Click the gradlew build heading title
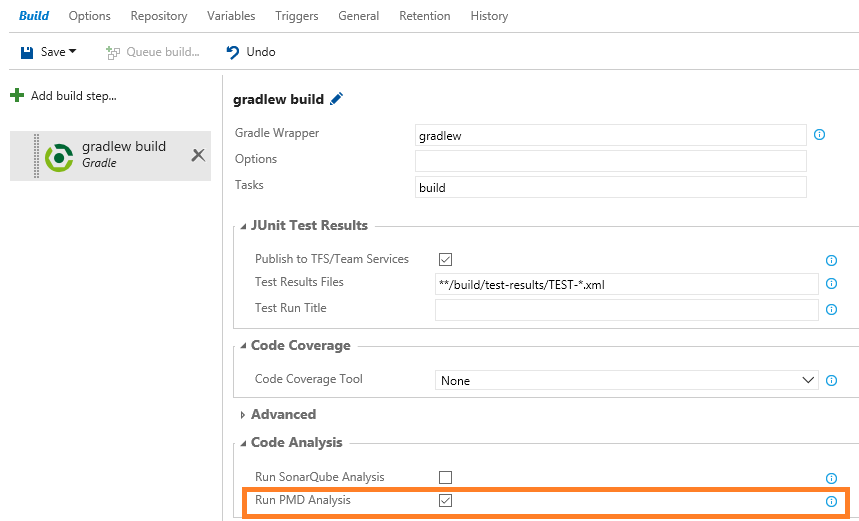 pyautogui.click(x=278, y=99)
